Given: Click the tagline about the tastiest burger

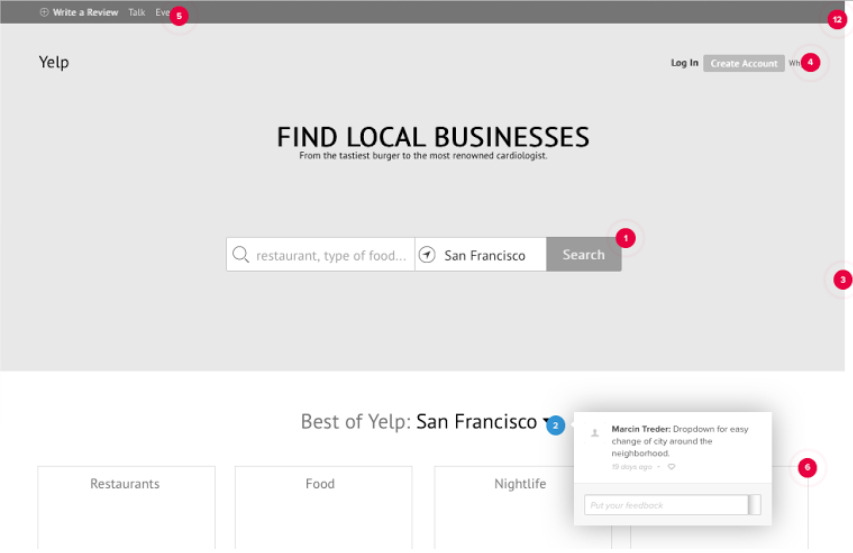Looking at the screenshot, I should 423,156.
